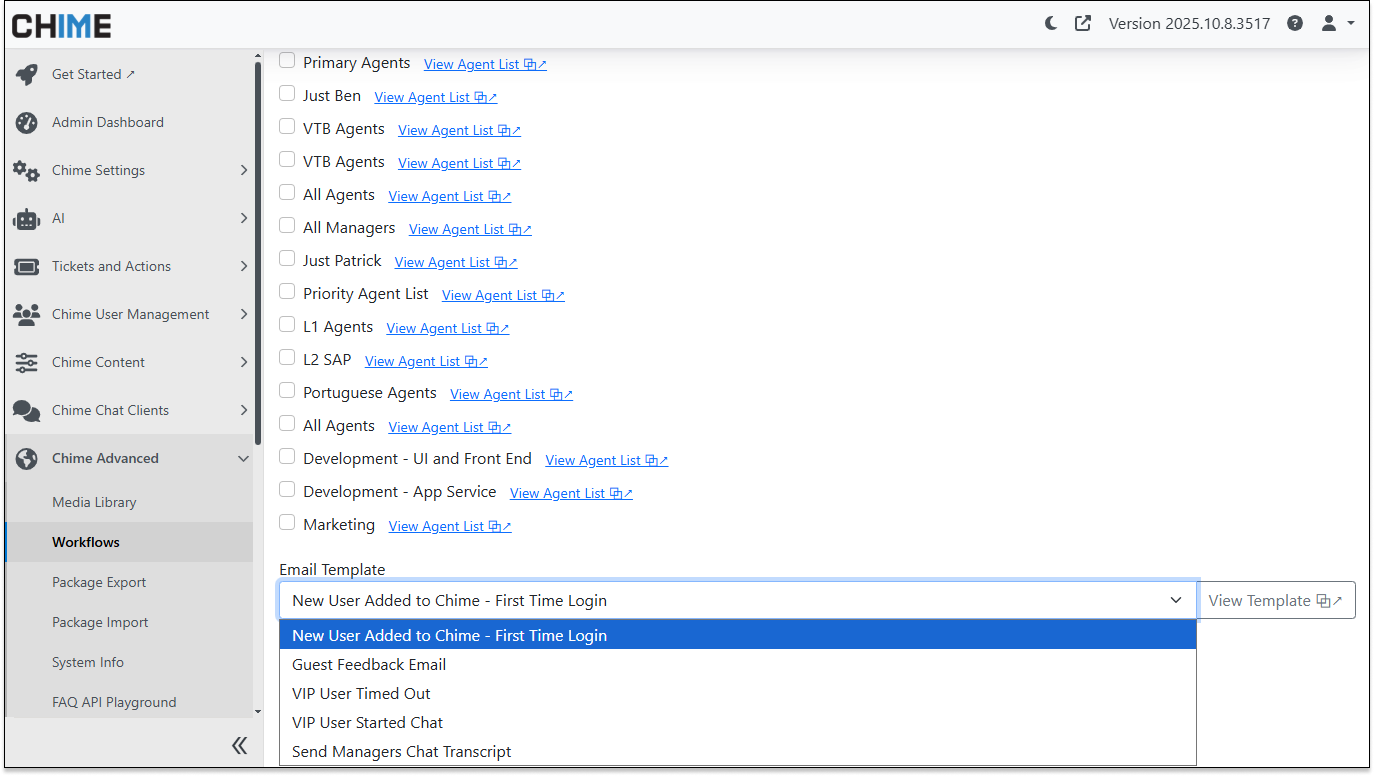Viewport: 1374px width, 776px height.
Task: Open the help question mark icon
Action: [x=1295, y=23]
